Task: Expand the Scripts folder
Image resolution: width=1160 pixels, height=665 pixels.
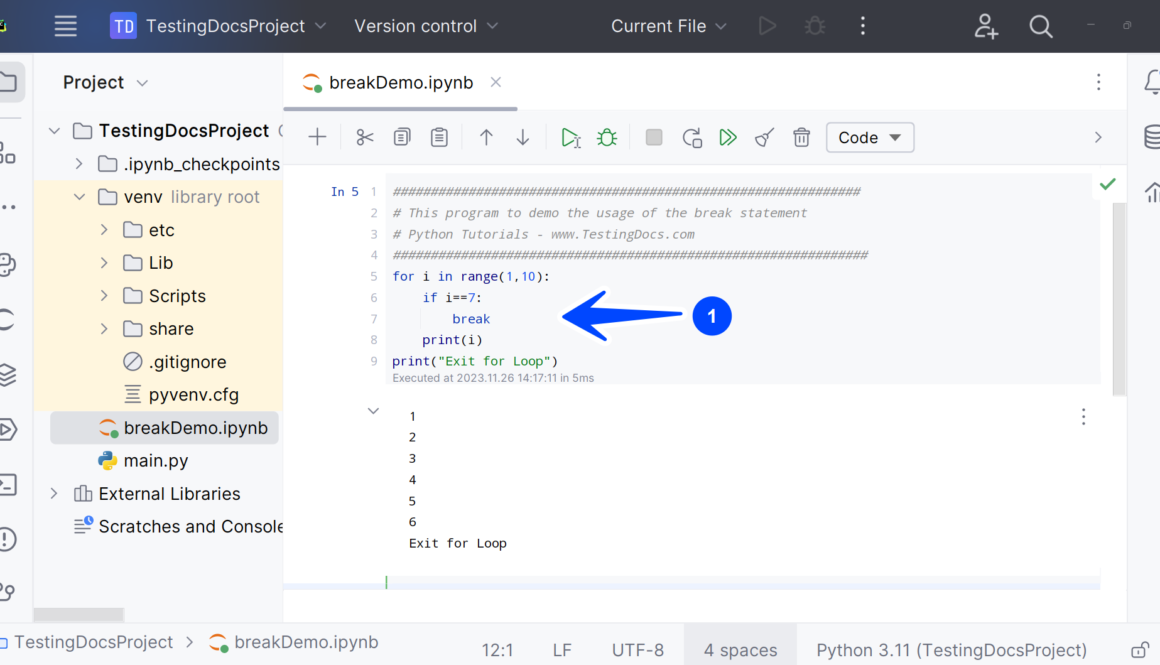Action: [x=104, y=296]
